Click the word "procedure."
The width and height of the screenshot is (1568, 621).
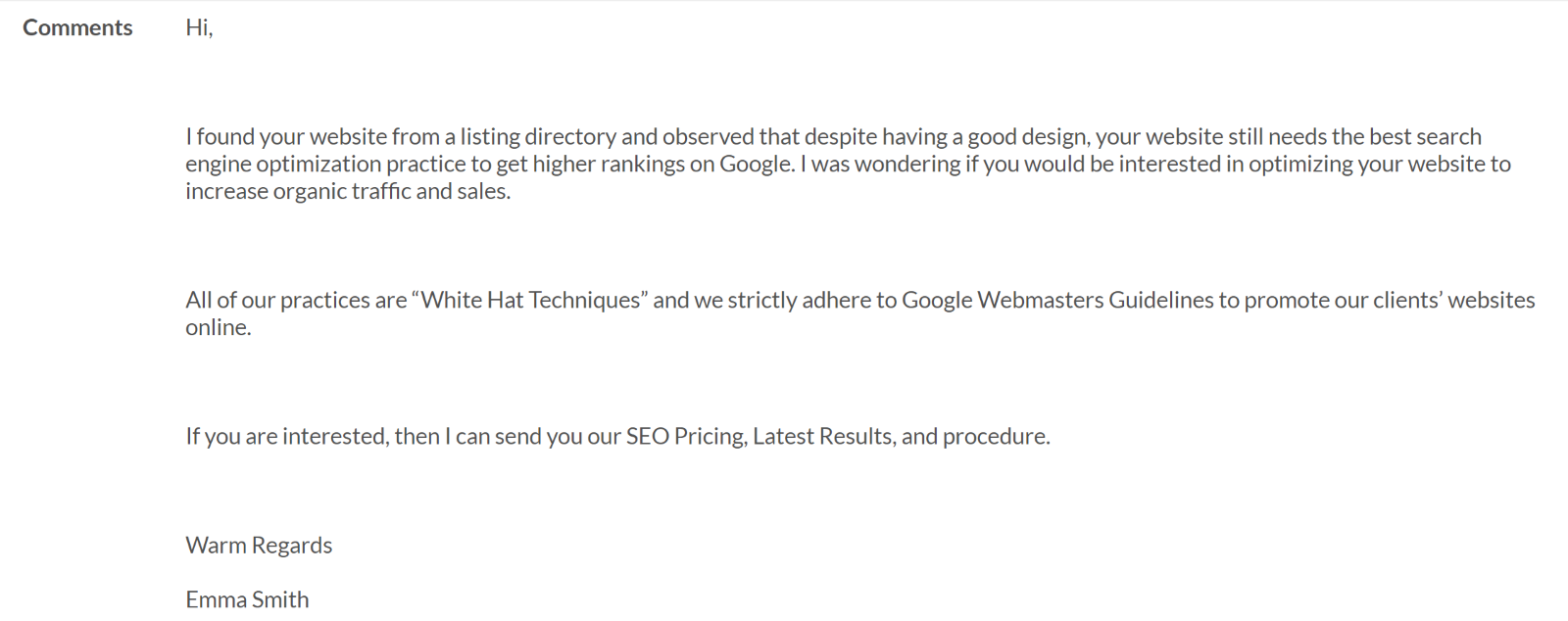[996, 436]
